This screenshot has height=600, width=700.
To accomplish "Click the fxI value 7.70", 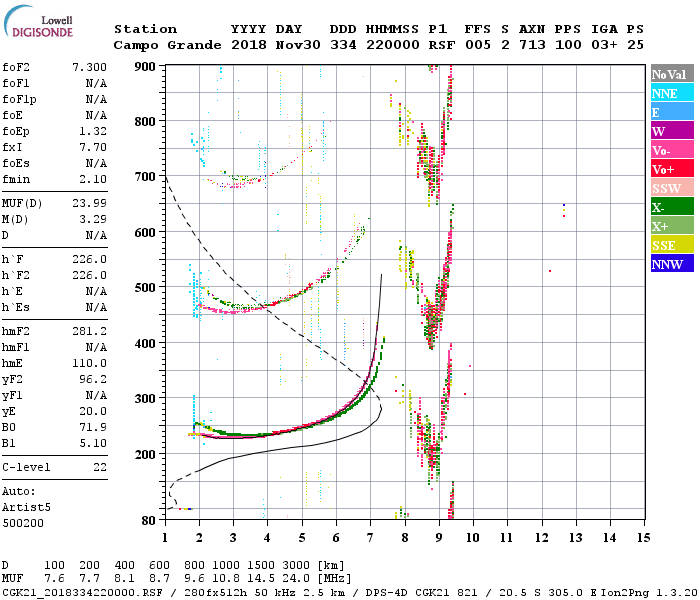I will click(x=93, y=147).
